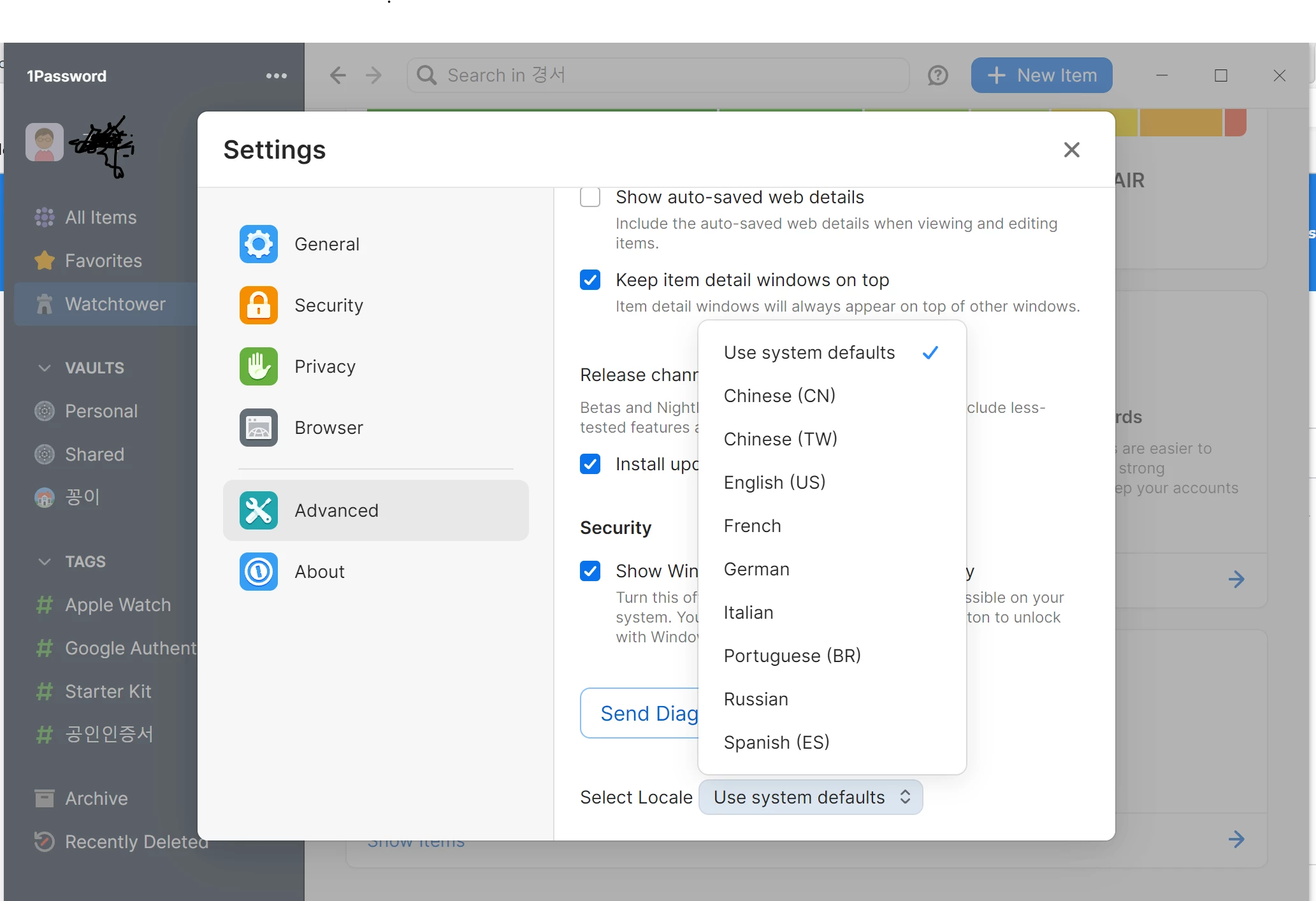1316x901 pixels.
Task: Click the lower card's right arrow
Action: [1236, 839]
